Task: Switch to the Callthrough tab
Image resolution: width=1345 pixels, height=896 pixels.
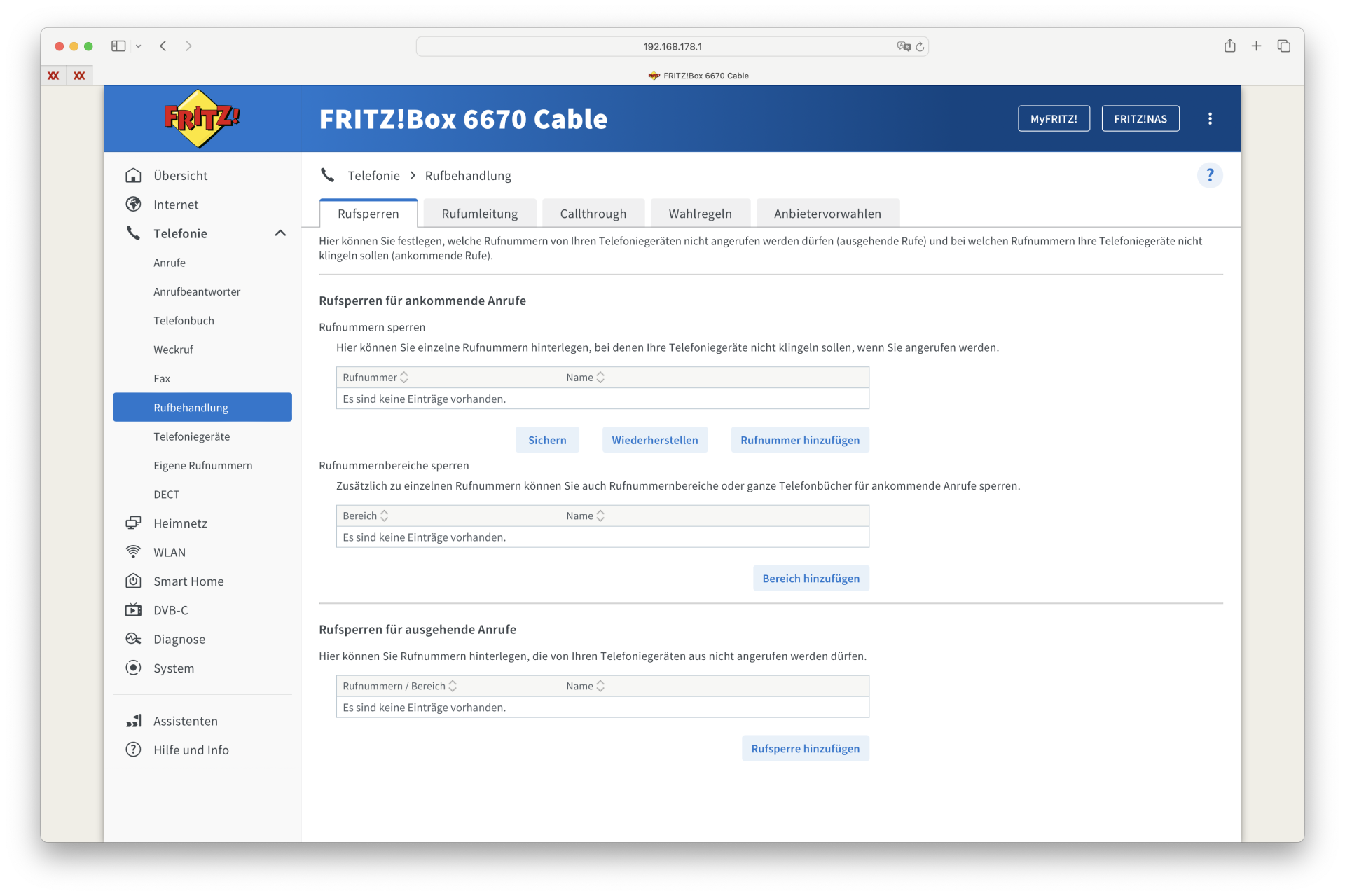Action: (x=593, y=214)
